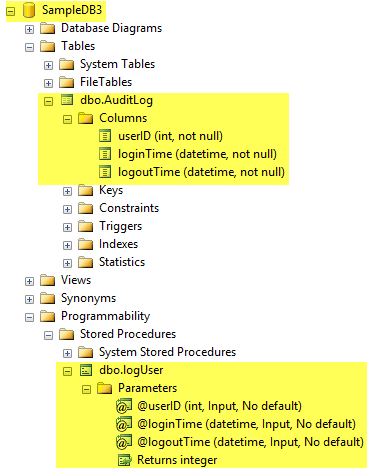Click the dbo.logUser stored procedure icon
369x469 pixels.
pos(86,370)
